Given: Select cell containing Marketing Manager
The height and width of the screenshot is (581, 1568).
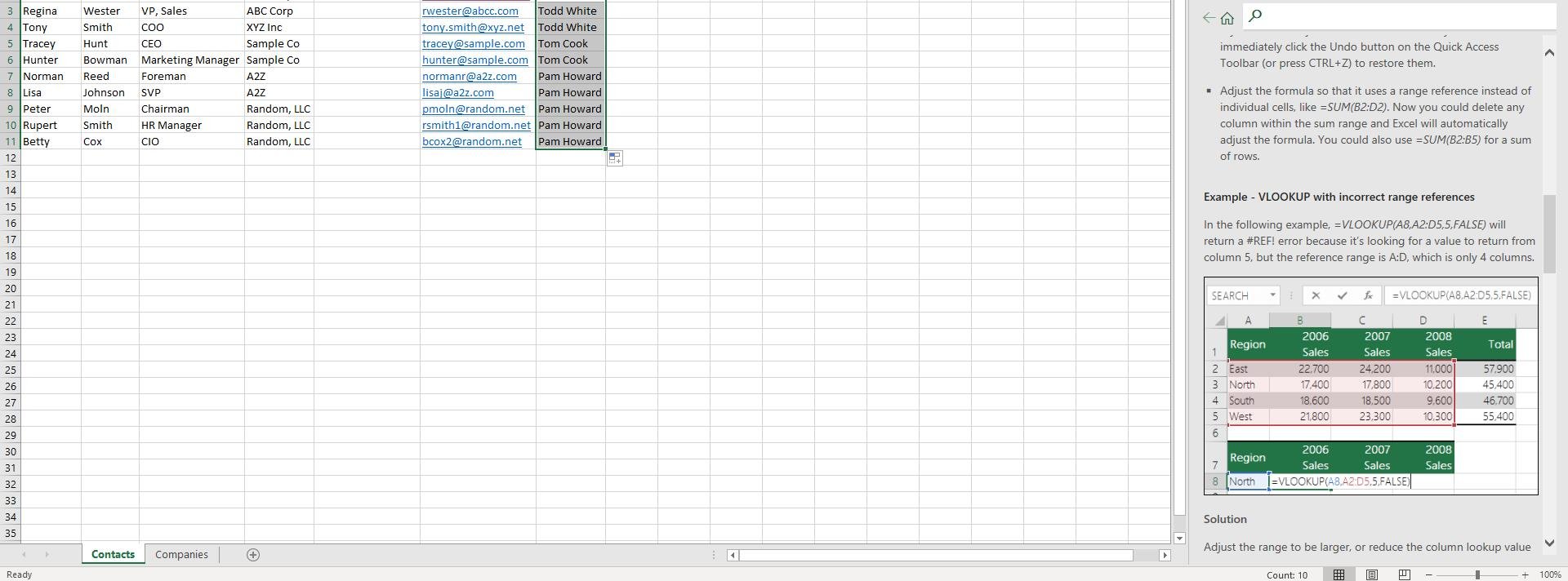Looking at the screenshot, I should tap(192, 60).
